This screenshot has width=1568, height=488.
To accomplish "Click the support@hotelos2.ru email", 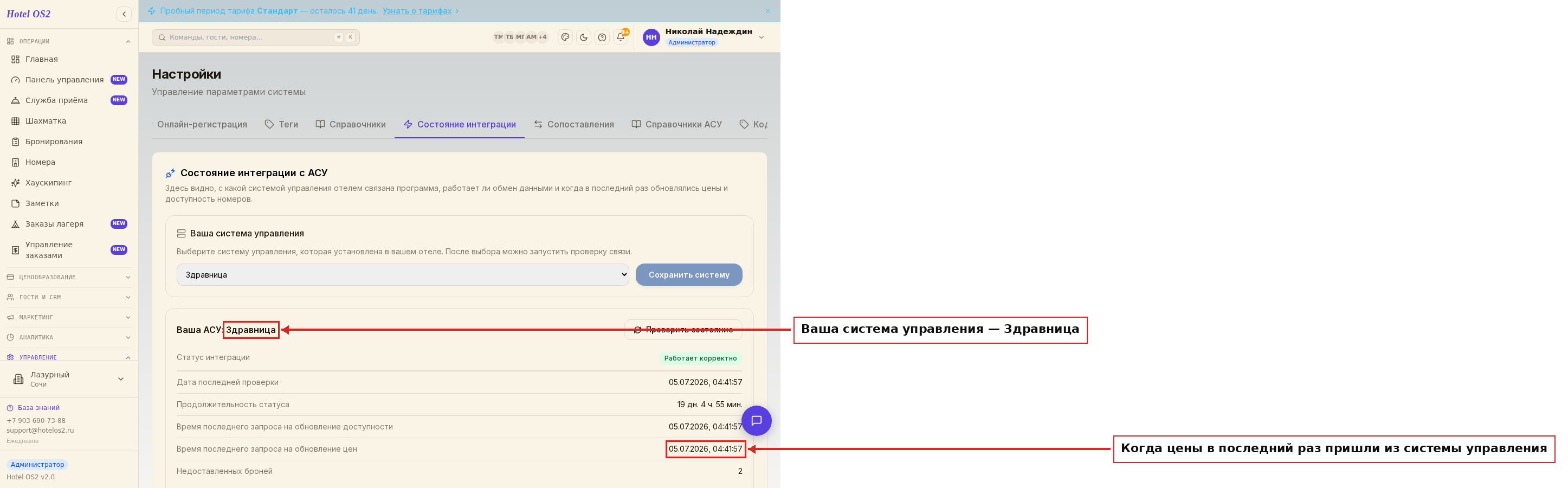I will [40, 430].
